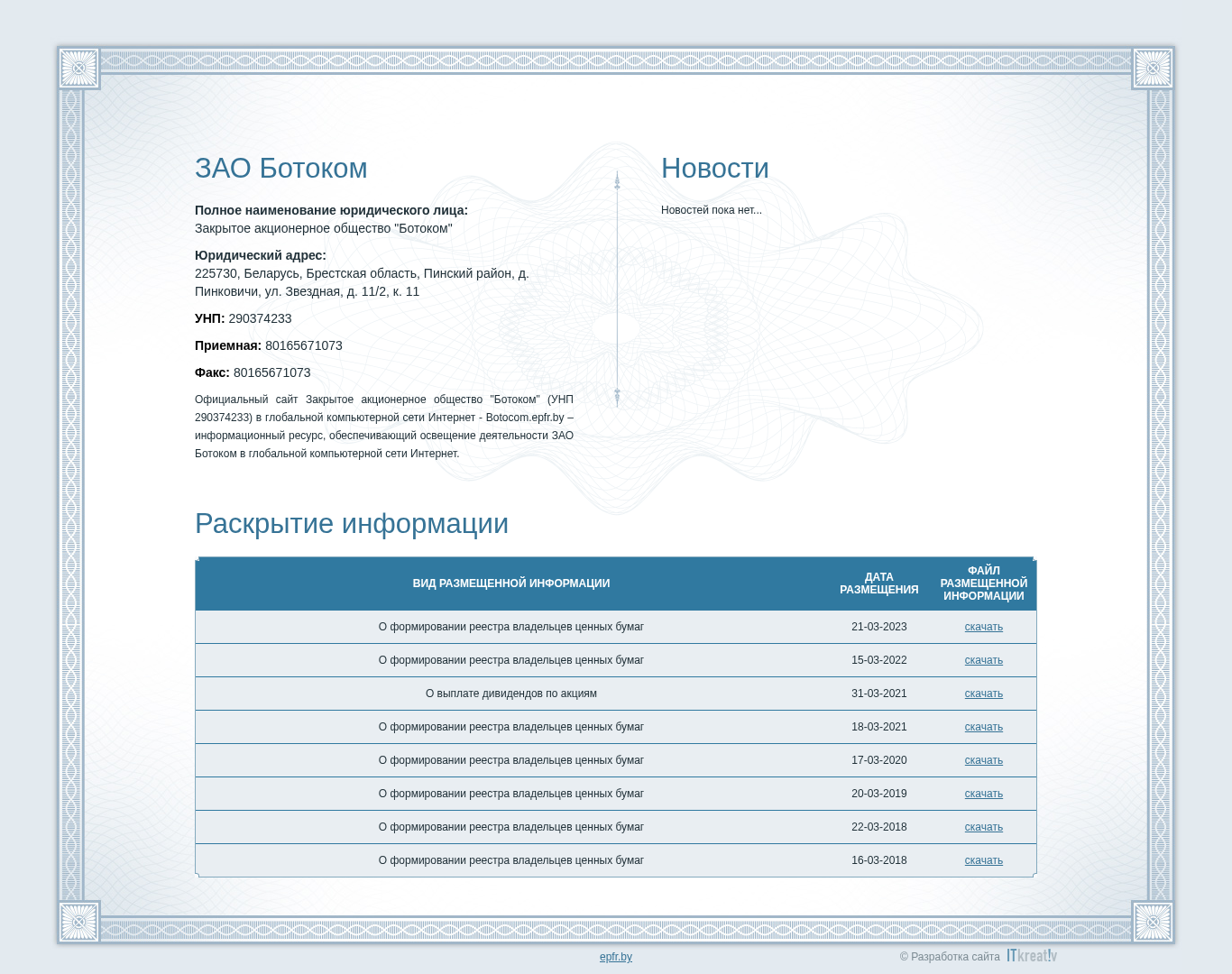Select the date cell 20-03-2019

879,794
